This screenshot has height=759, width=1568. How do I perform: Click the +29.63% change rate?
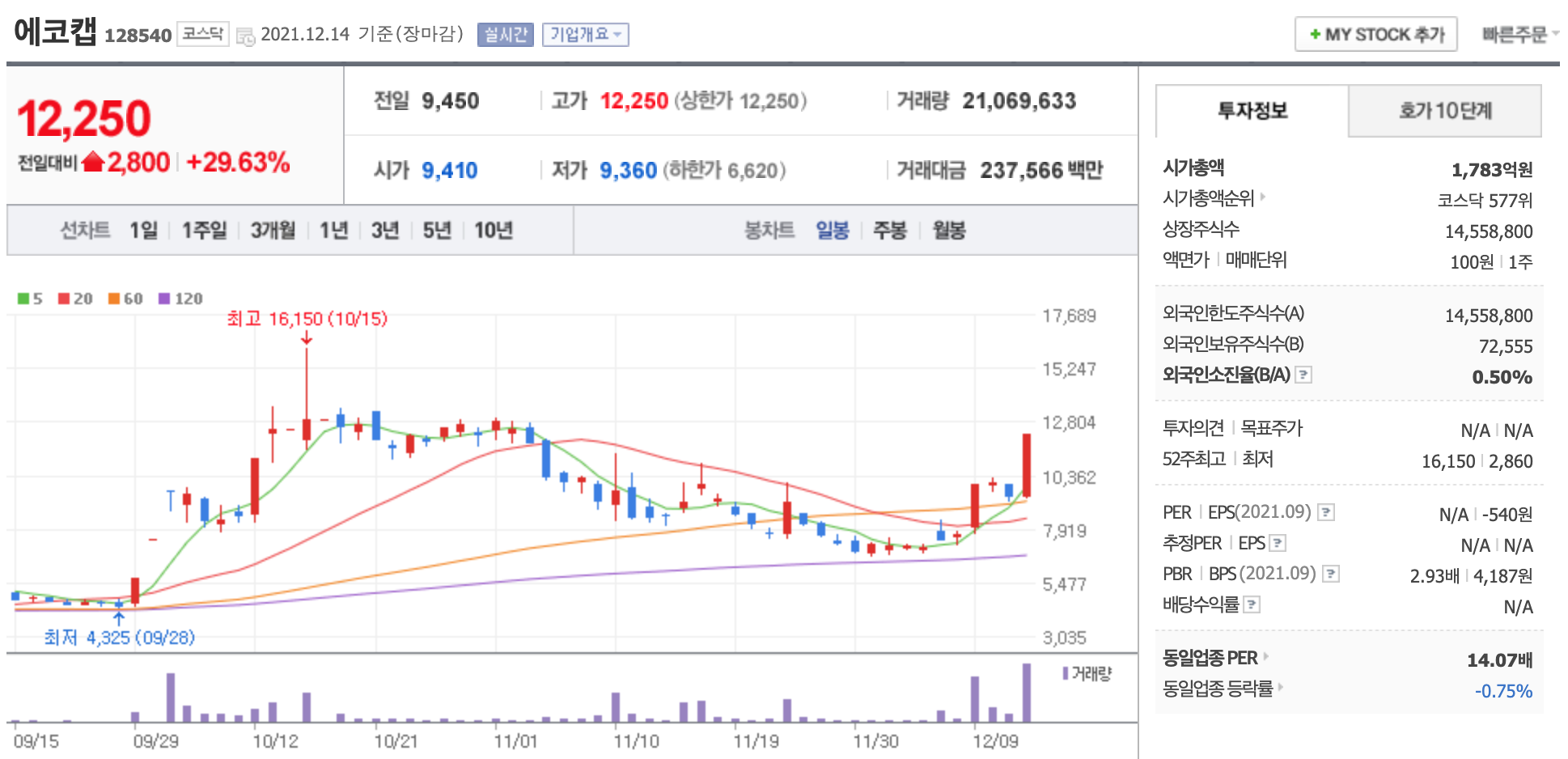(x=238, y=163)
